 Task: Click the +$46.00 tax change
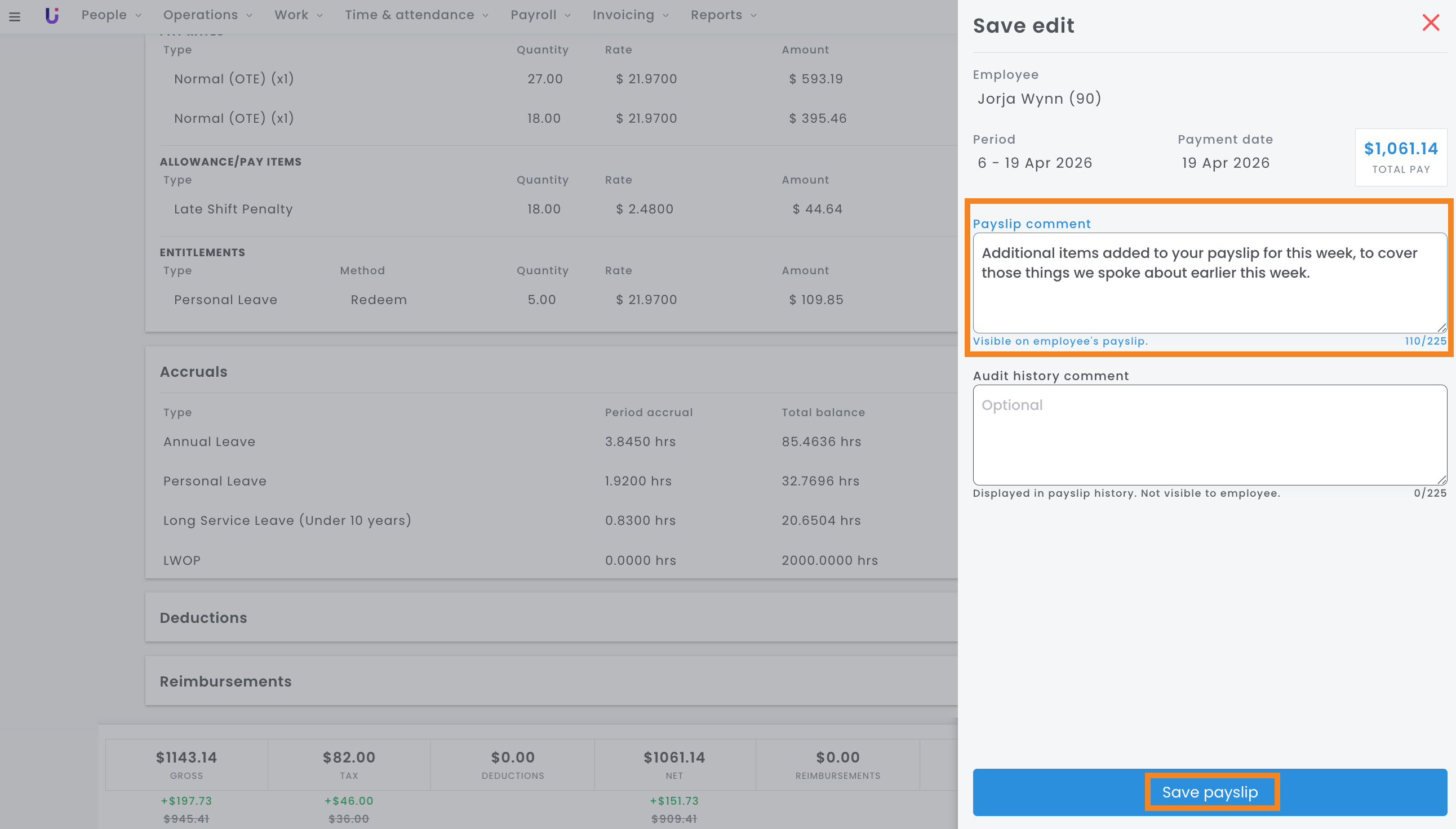tap(349, 800)
